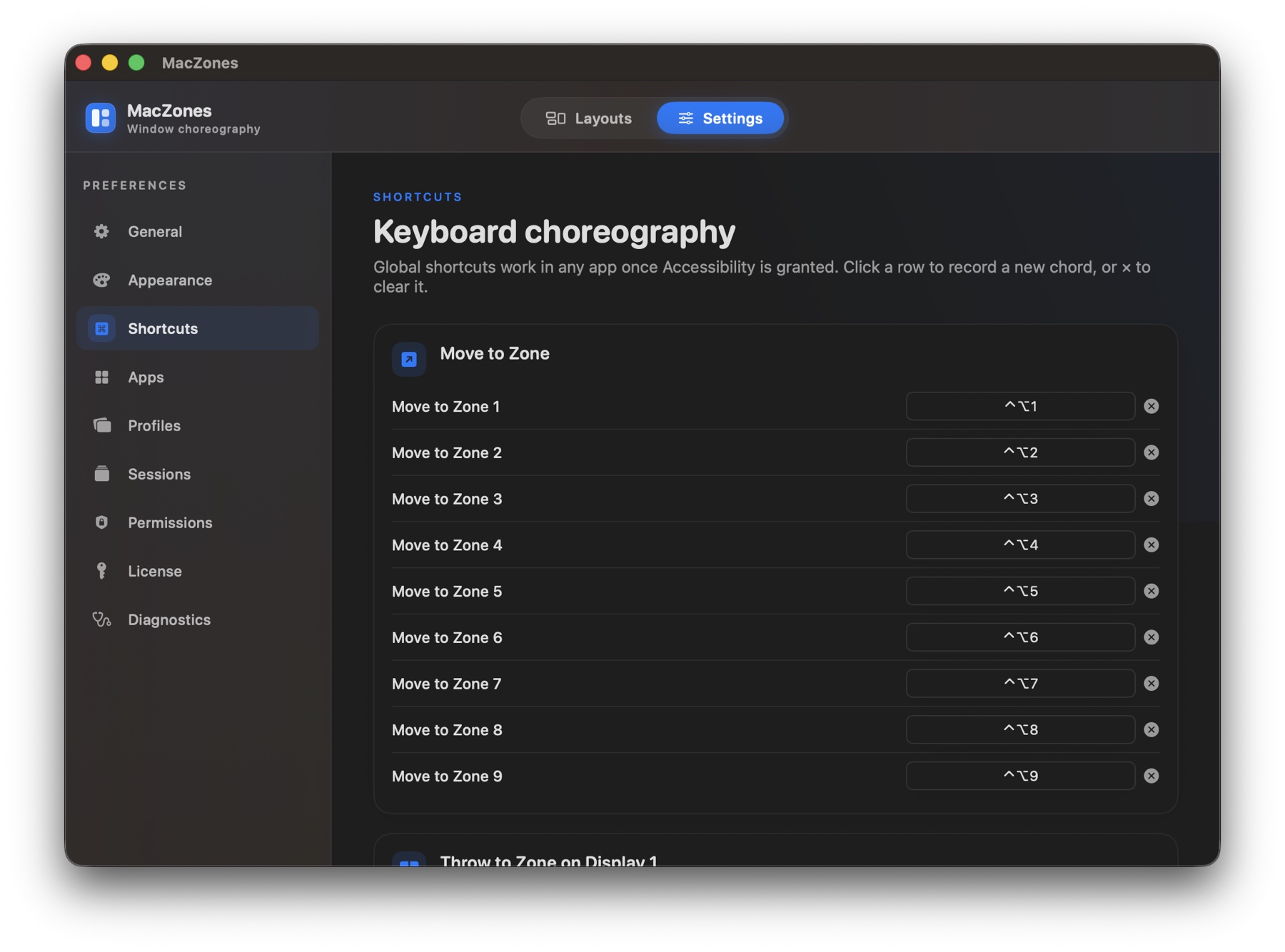Click the Apps grid icon
This screenshot has height=952, width=1285.
[101, 377]
